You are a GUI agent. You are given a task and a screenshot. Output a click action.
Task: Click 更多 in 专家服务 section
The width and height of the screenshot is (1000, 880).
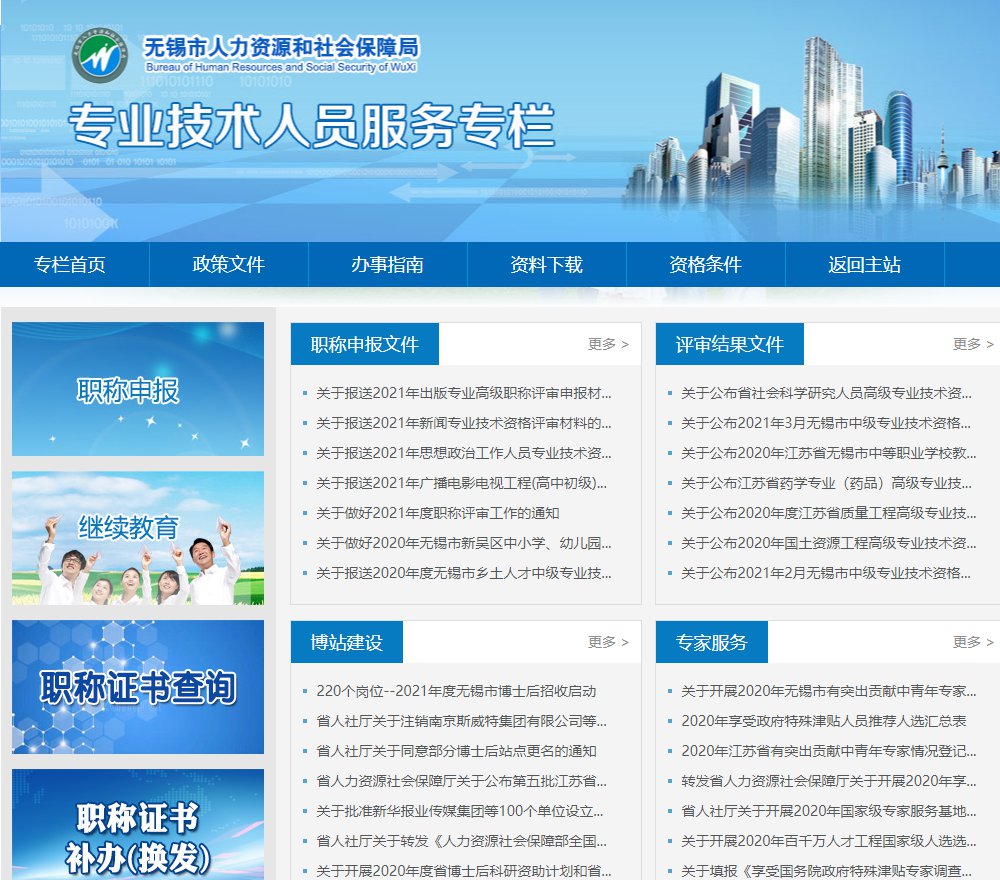click(x=973, y=642)
